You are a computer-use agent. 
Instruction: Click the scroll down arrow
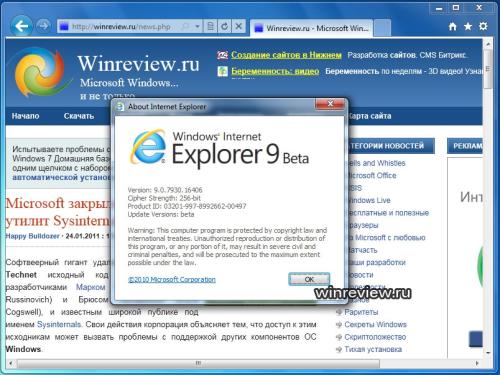488,353
